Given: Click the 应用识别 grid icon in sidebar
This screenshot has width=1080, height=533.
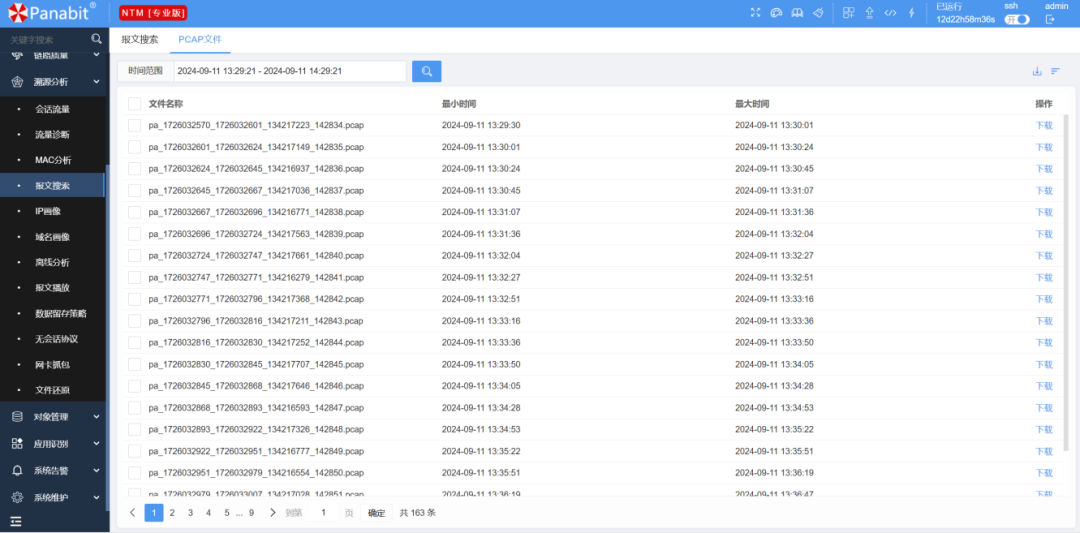Looking at the screenshot, I should point(17,443).
